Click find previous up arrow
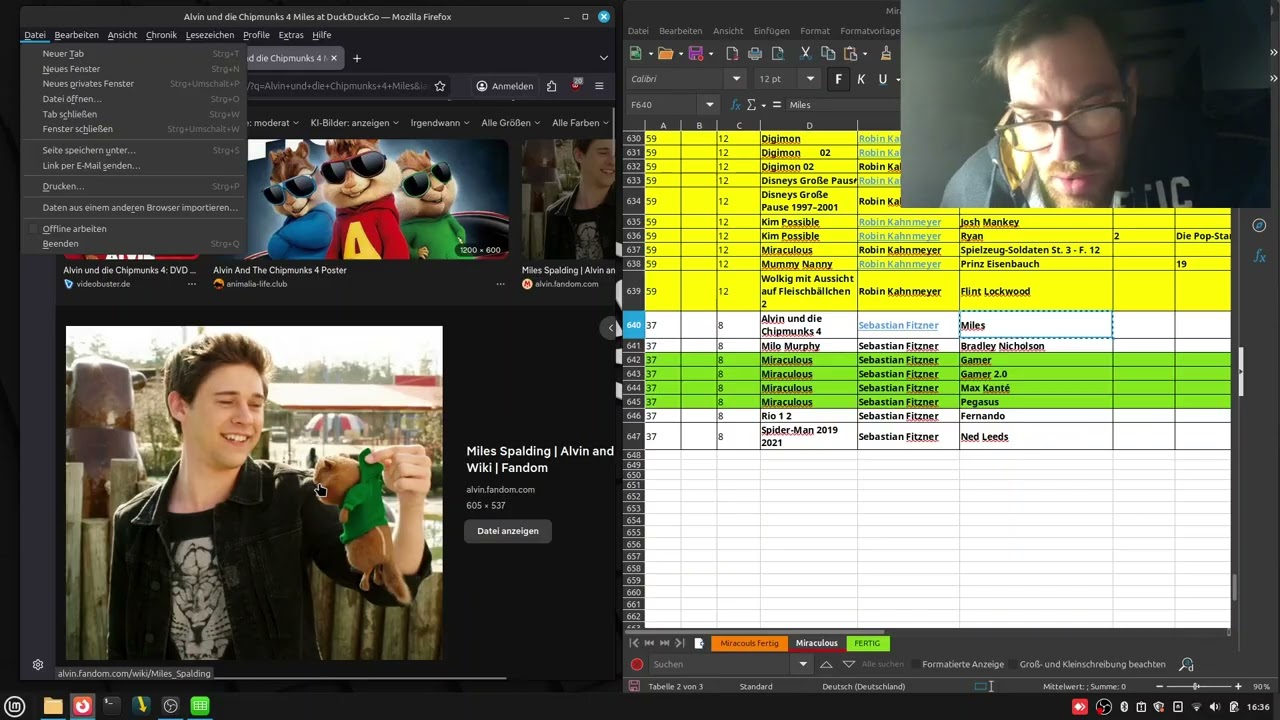This screenshot has width=1280, height=720. [x=826, y=664]
